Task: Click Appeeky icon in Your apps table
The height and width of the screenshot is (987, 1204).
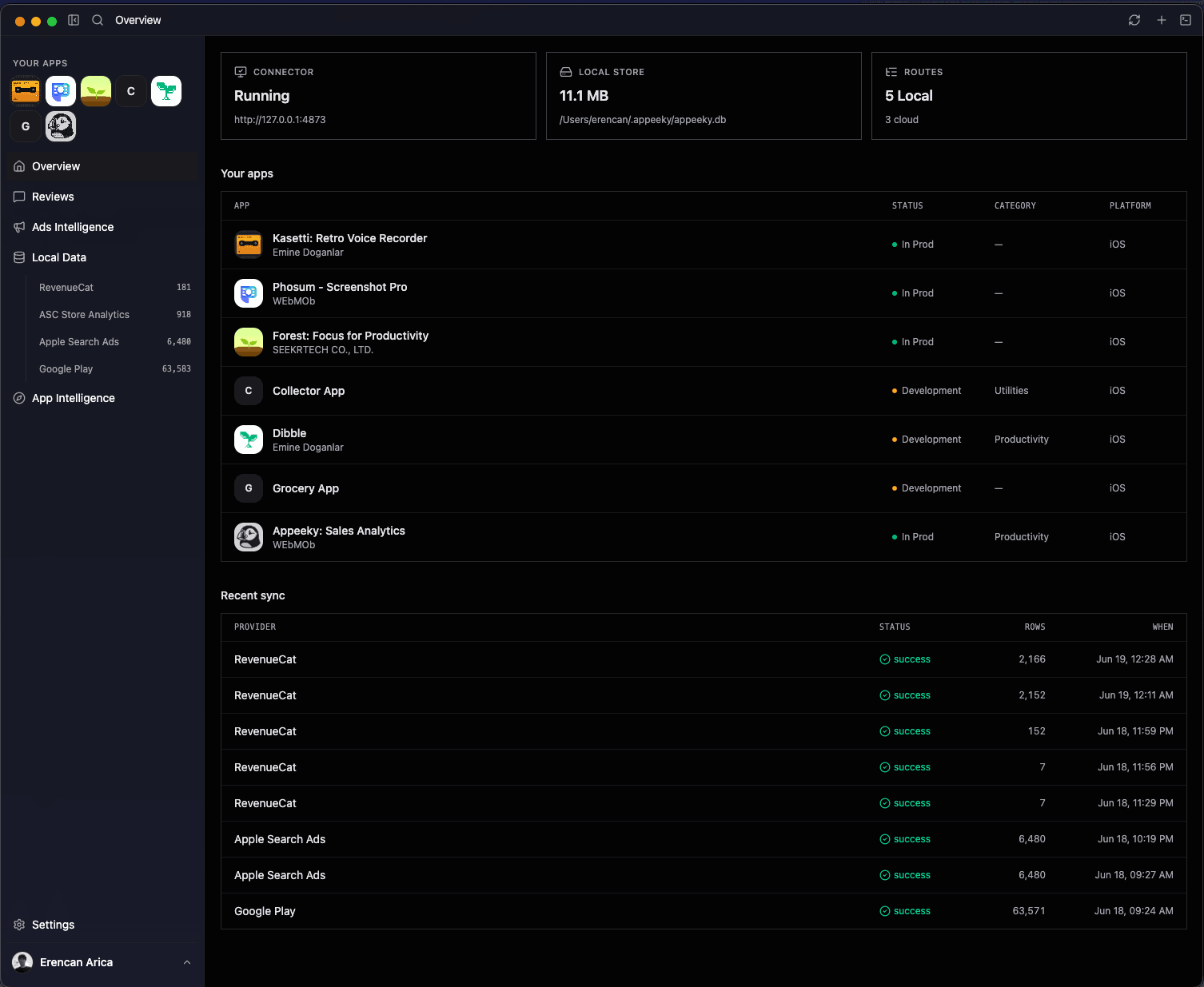Action: pos(249,537)
